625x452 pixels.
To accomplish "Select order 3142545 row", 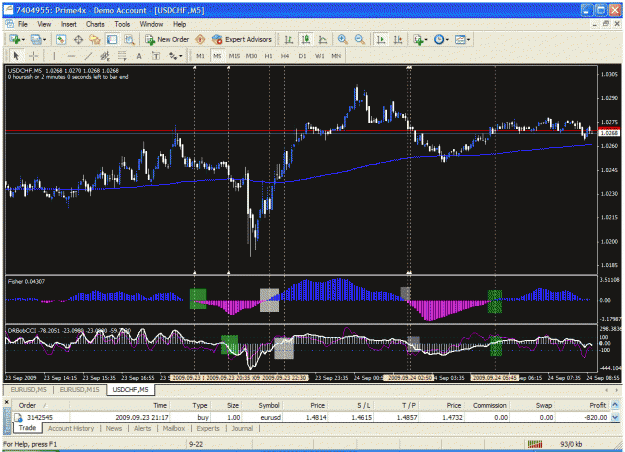I will coord(311,417).
